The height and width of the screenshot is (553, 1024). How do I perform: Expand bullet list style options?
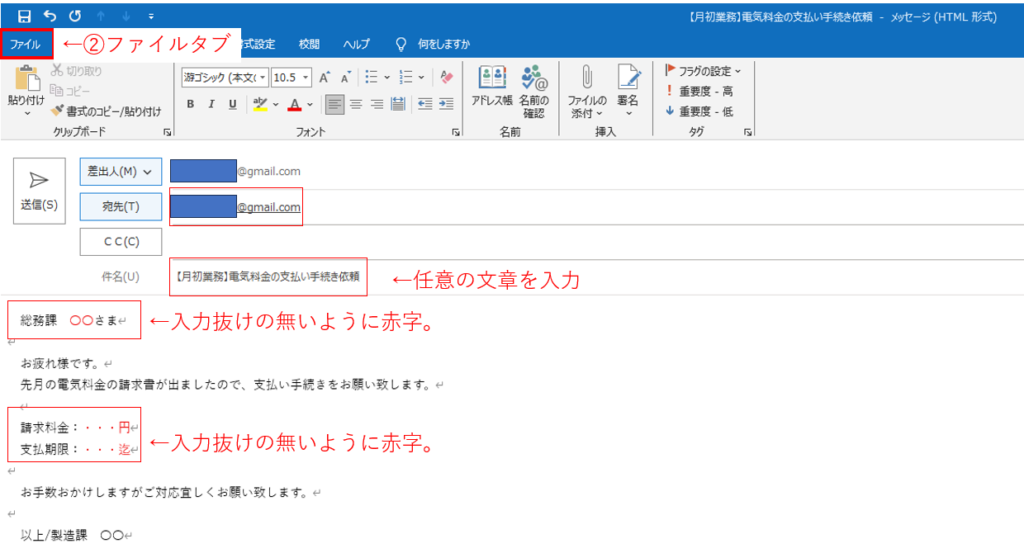point(387,78)
